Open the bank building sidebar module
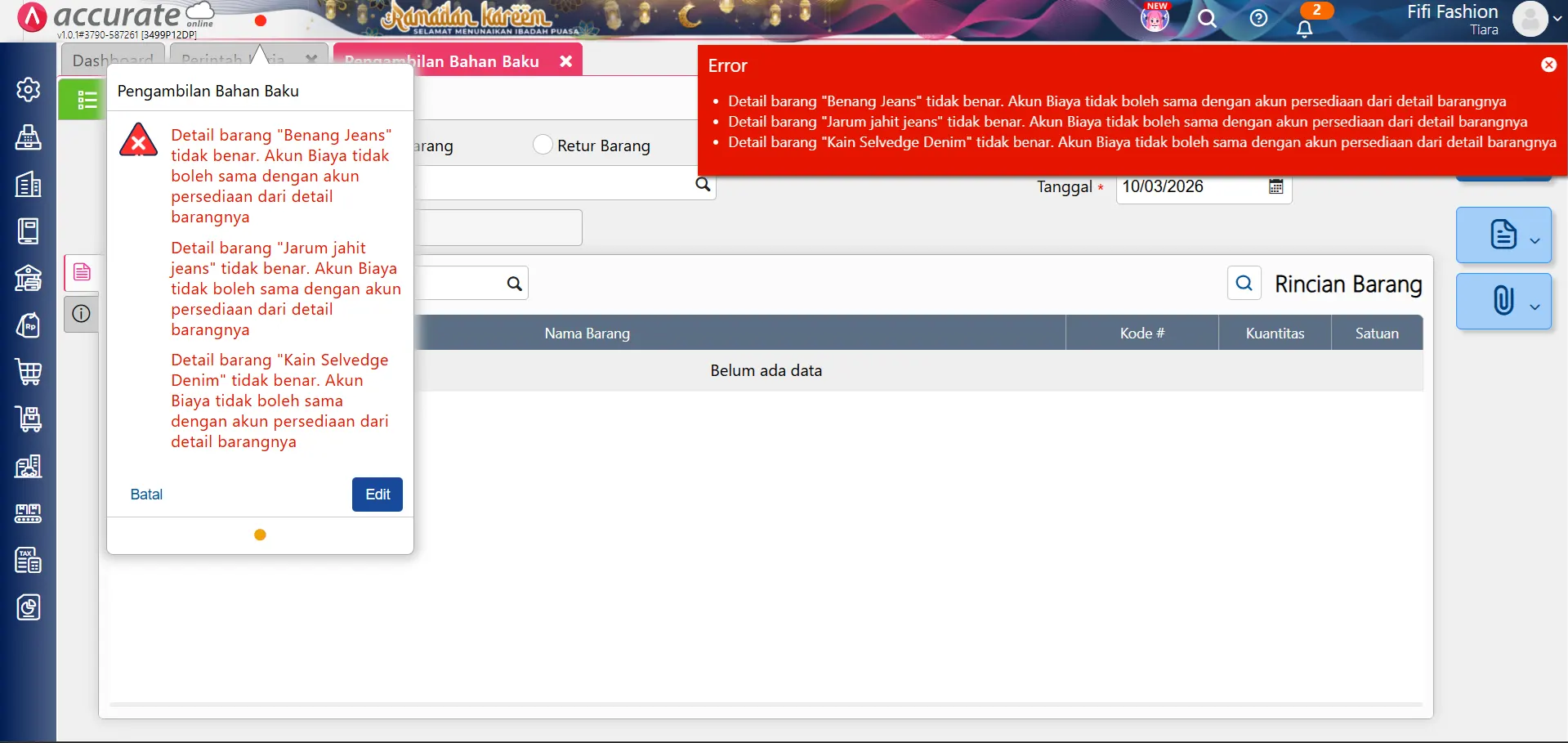 (x=29, y=279)
